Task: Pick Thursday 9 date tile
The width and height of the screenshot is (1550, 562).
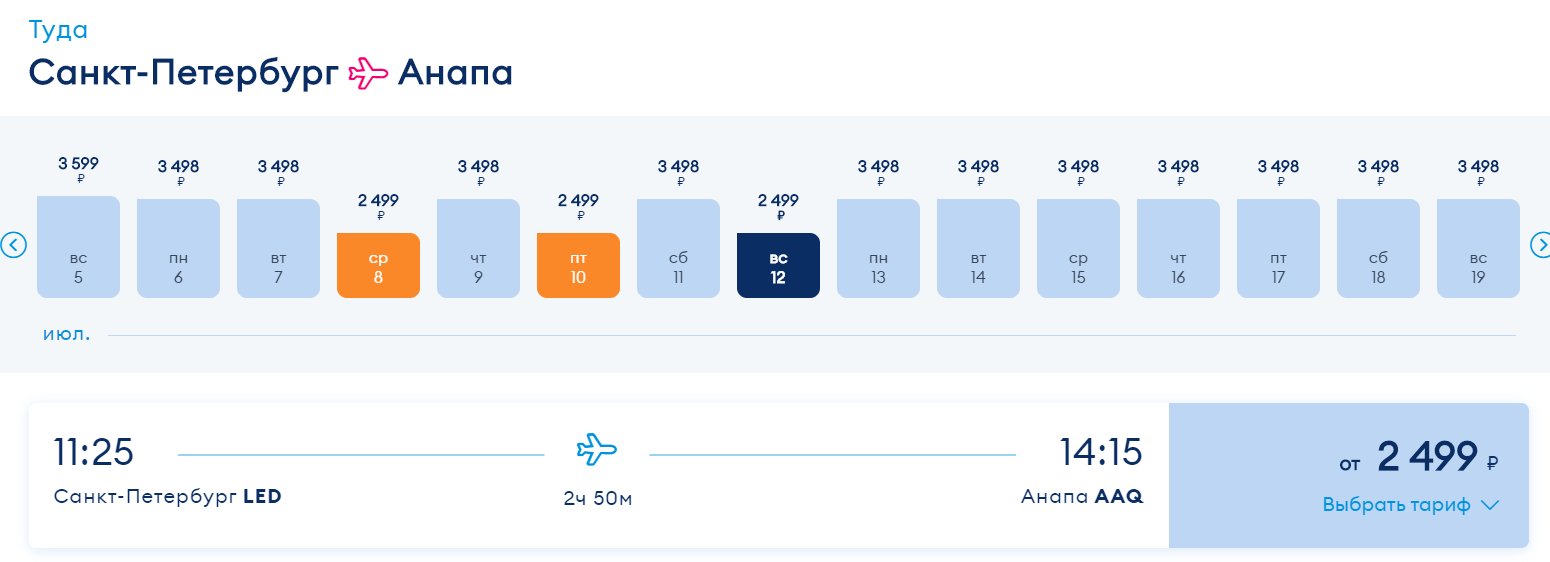Action: [478, 248]
